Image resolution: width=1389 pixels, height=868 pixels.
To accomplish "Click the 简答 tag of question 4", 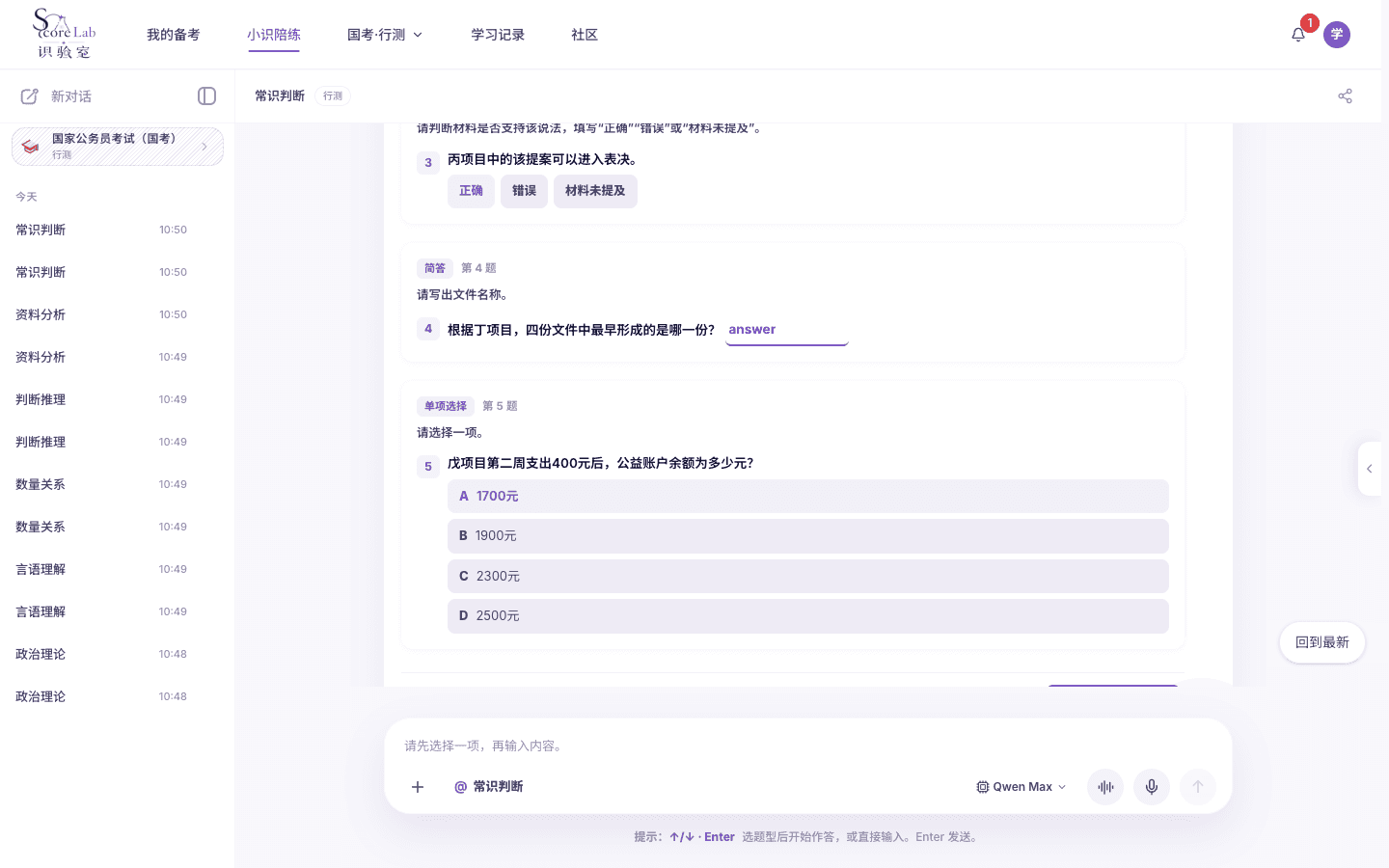I will 435,268.
